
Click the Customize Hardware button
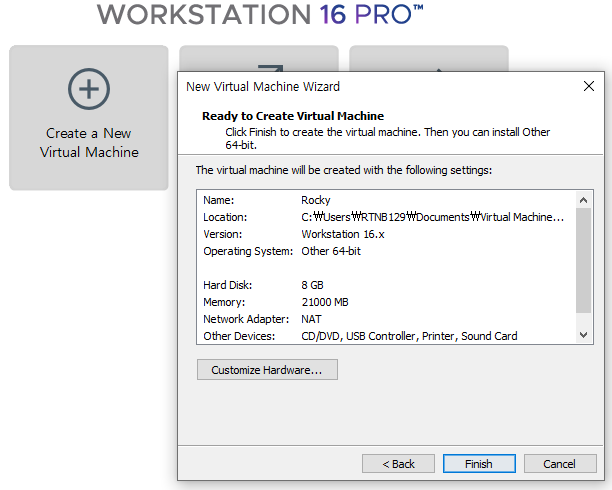tap(267, 369)
